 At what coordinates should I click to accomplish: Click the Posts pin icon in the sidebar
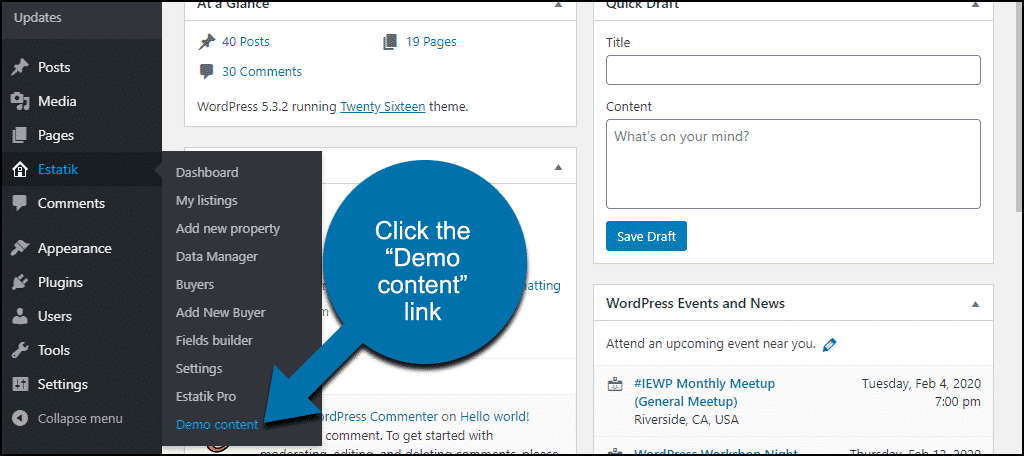pos(20,67)
